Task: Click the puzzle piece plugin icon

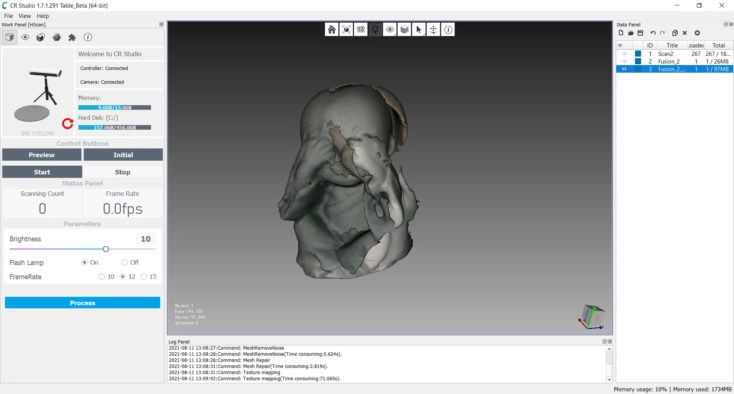Action: 72,37
